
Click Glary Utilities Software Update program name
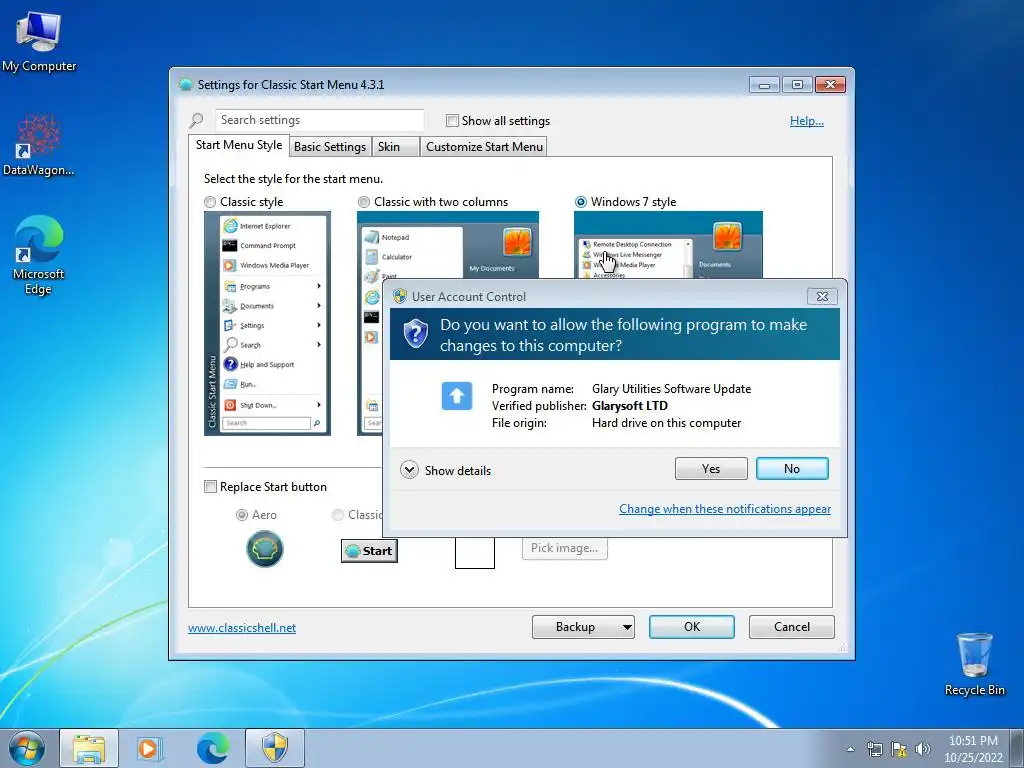coord(671,389)
